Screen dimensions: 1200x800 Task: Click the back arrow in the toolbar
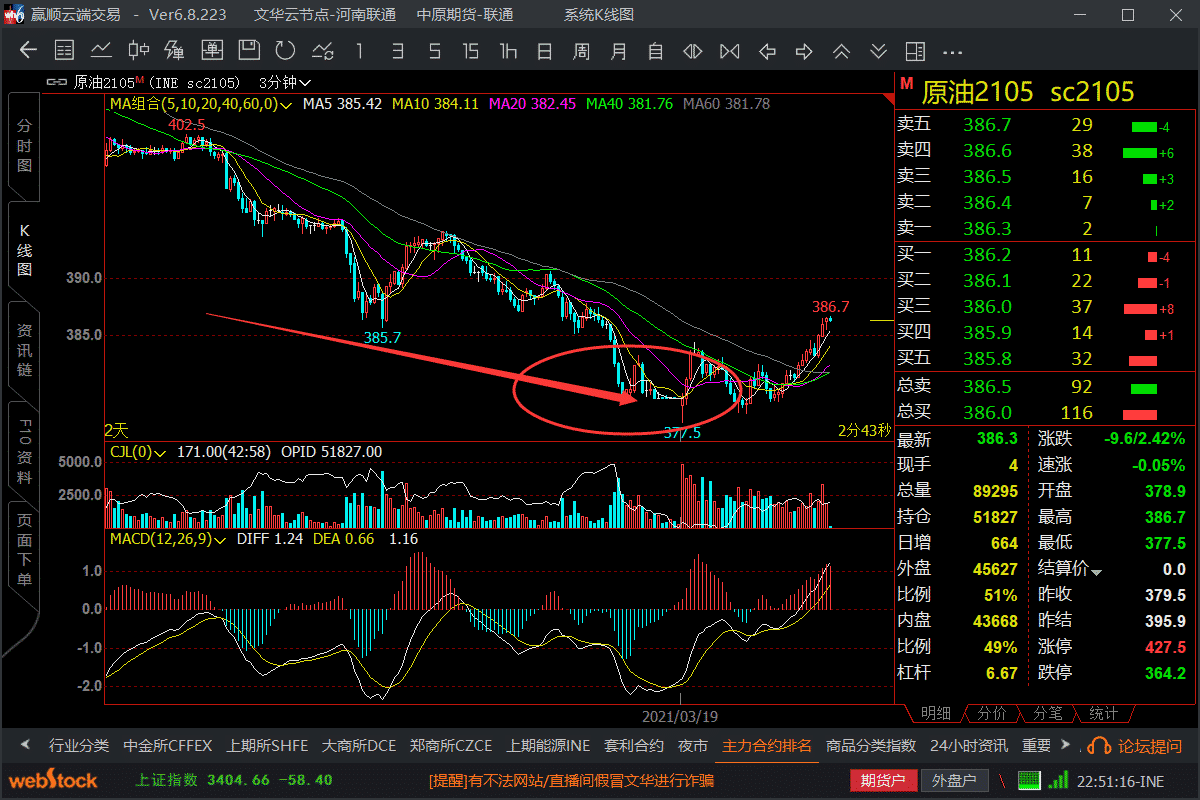(28, 51)
